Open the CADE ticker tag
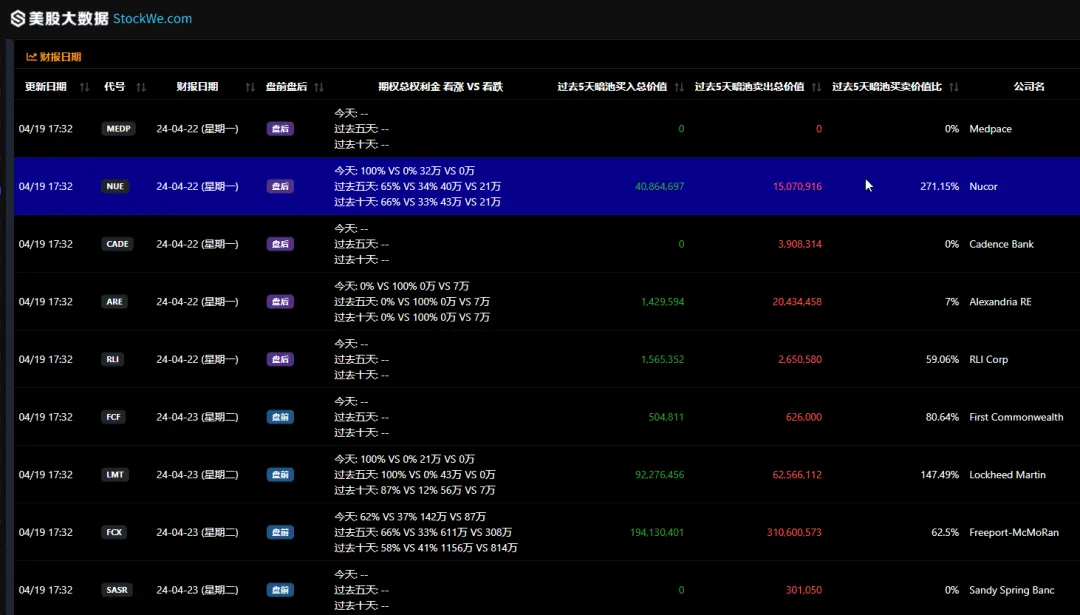1080x615 pixels. (x=117, y=244)
